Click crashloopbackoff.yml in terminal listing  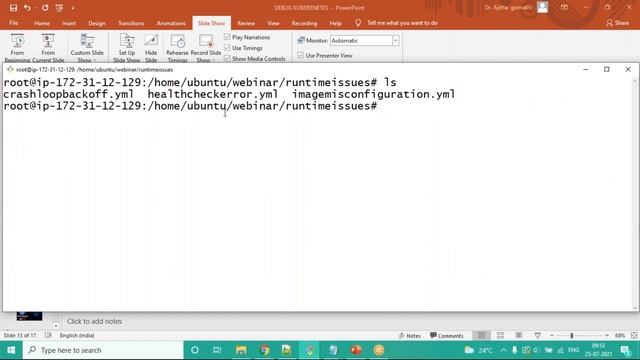[x=68, y=94]
